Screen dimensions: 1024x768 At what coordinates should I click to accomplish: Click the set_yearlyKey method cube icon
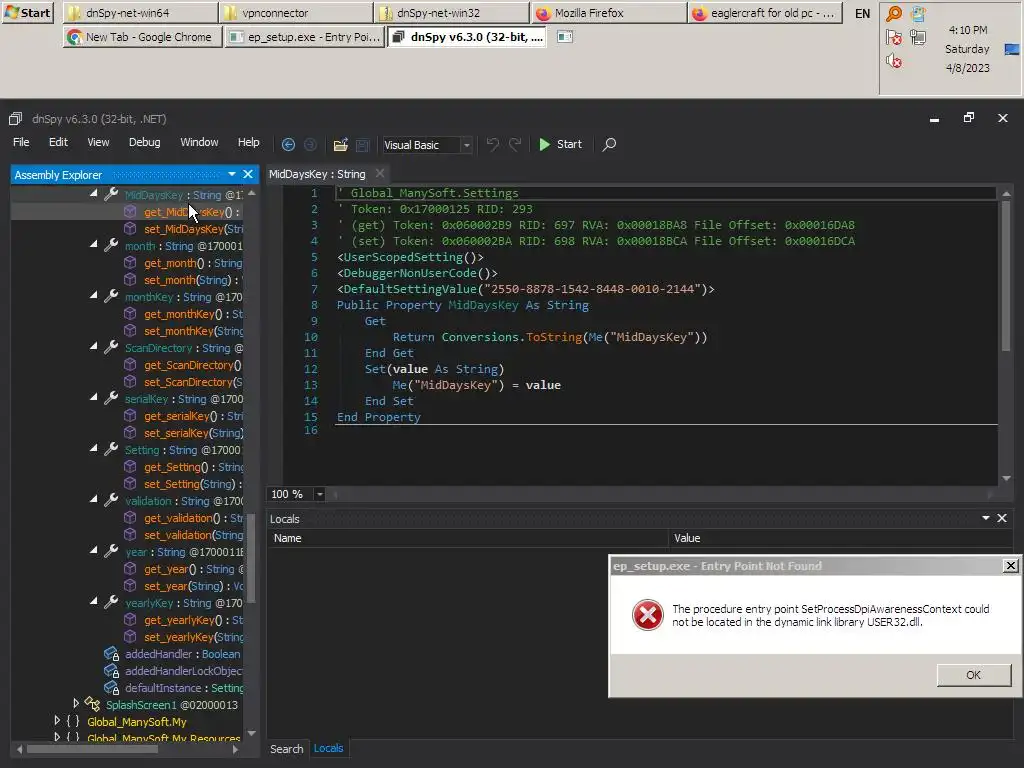click(x=130, y=636)
